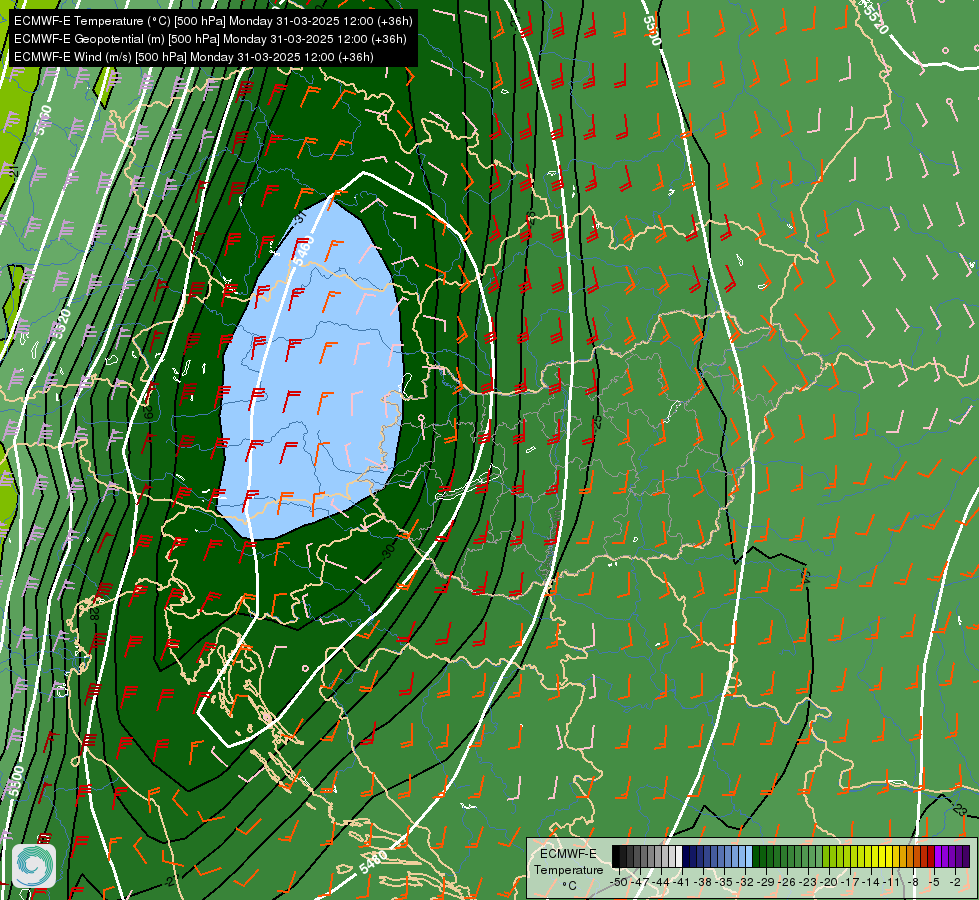Viewport: 979px width, 900px height.
Task: Click the -44 label on temperature legend
Action: click(661, 882)
